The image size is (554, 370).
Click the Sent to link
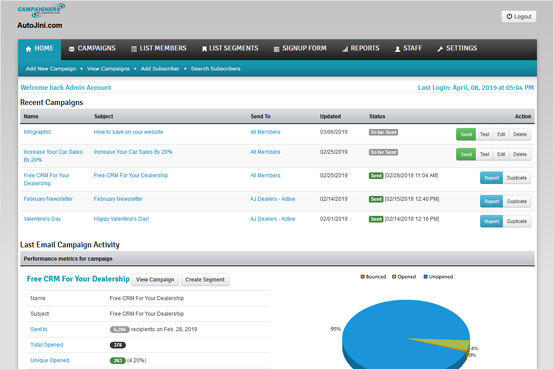pos(39,329)
